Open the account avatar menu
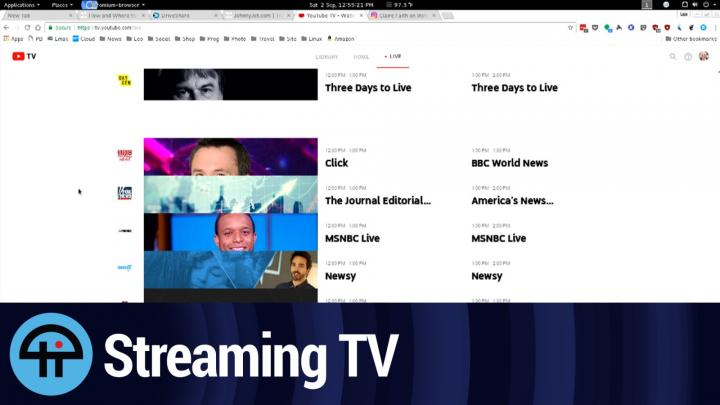 tap(704, 57)
